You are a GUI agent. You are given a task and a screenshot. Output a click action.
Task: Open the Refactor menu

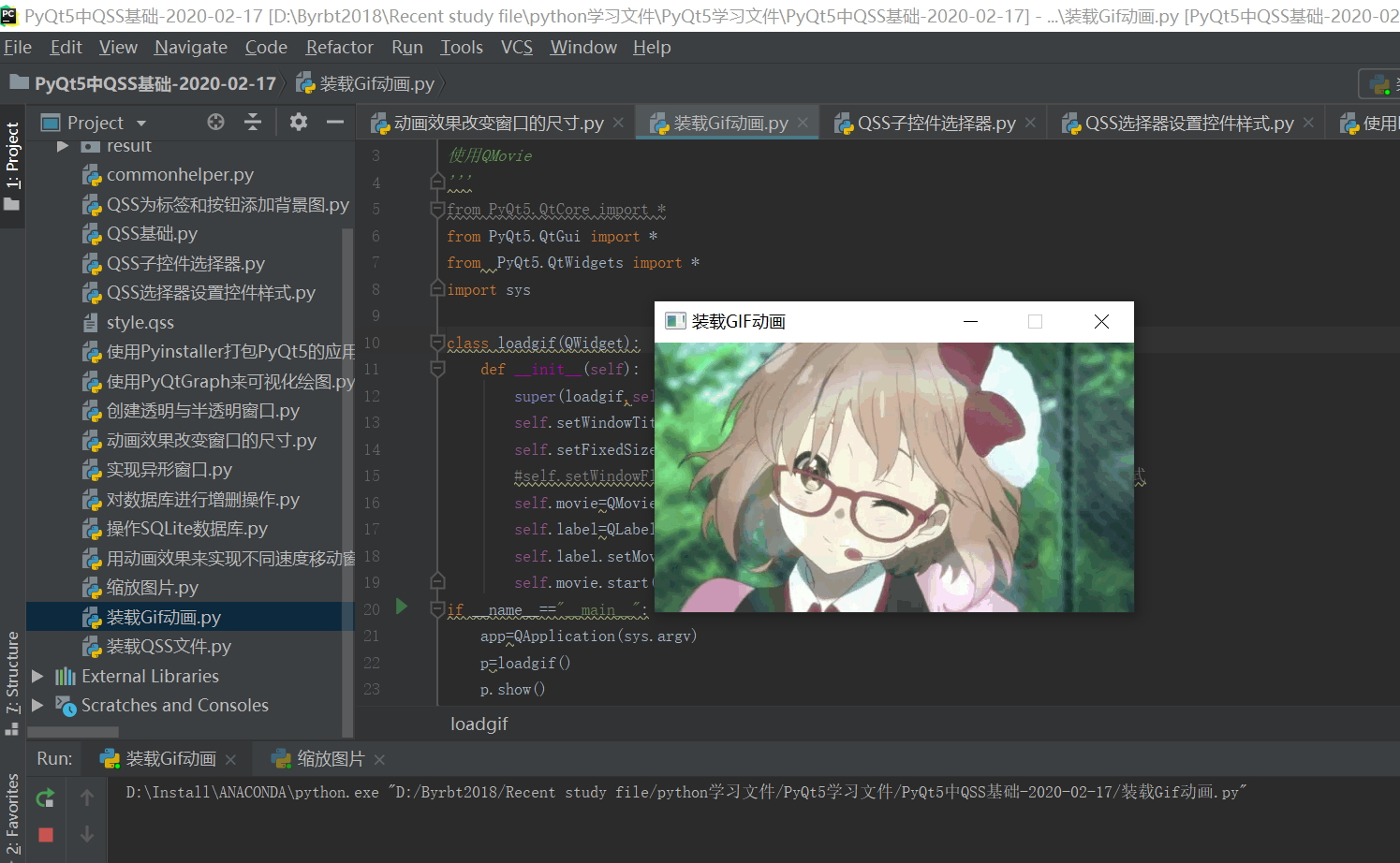(339, 47)
